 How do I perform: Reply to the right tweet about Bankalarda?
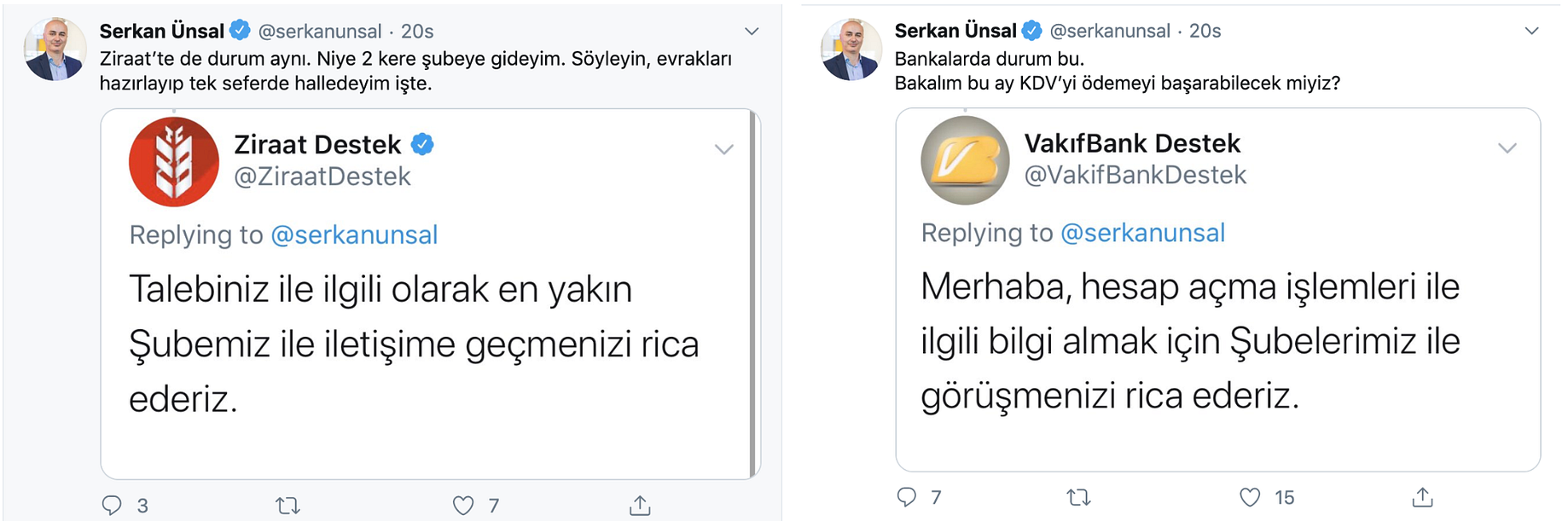coord(907,497)
